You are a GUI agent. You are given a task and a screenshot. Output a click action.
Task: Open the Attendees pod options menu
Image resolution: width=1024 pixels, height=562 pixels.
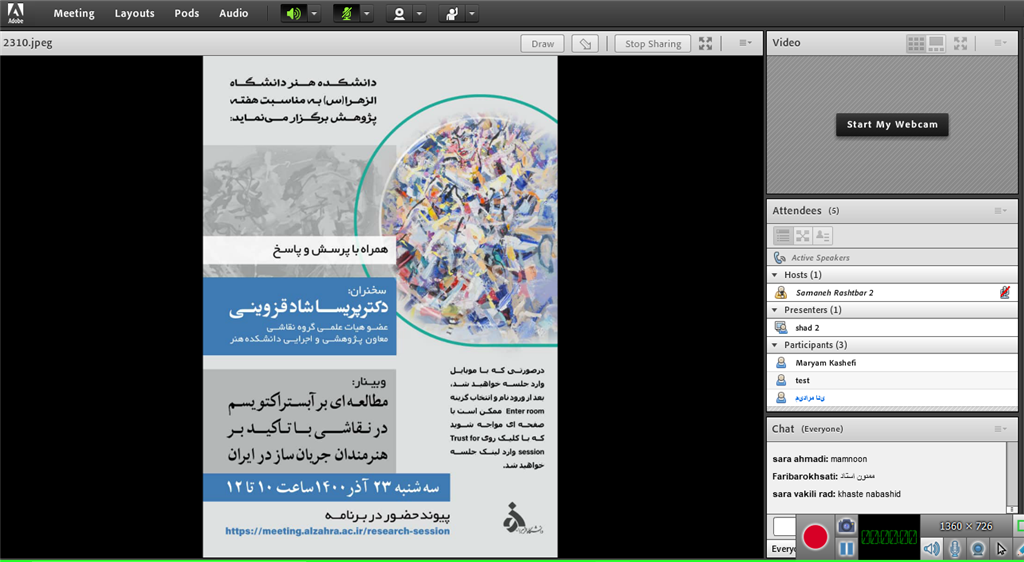pyautogui.click(x=1000, y=211)
